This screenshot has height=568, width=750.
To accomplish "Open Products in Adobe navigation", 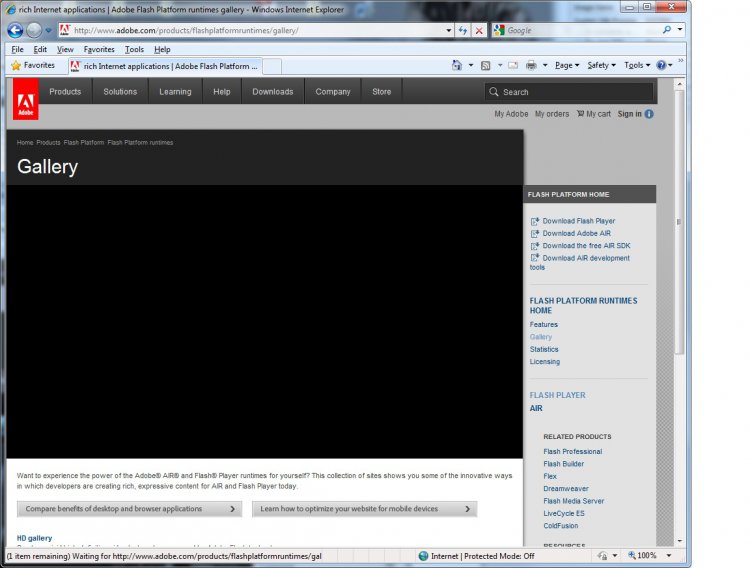I will coord(65,91).
